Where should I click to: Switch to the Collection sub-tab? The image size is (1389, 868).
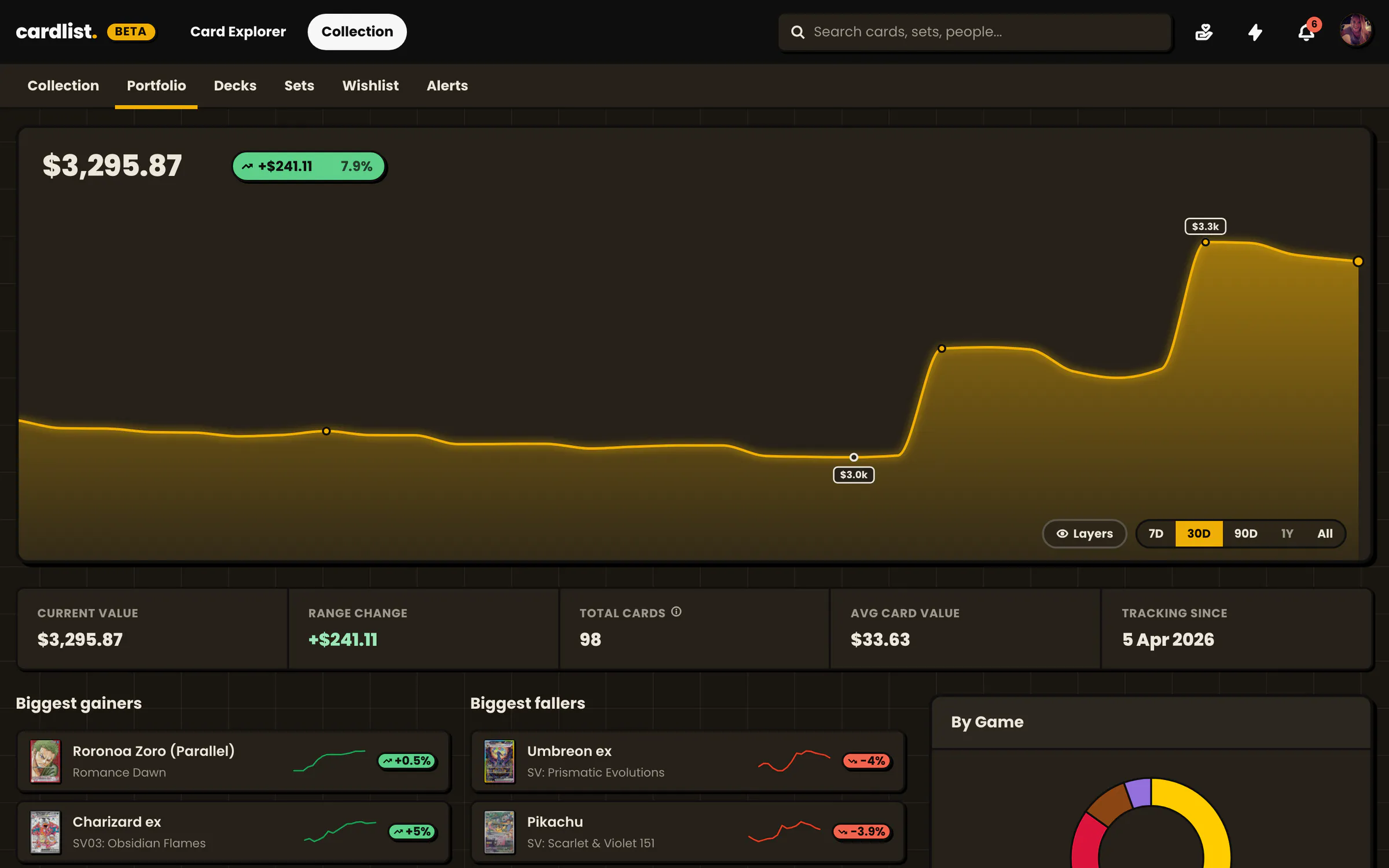63,86
